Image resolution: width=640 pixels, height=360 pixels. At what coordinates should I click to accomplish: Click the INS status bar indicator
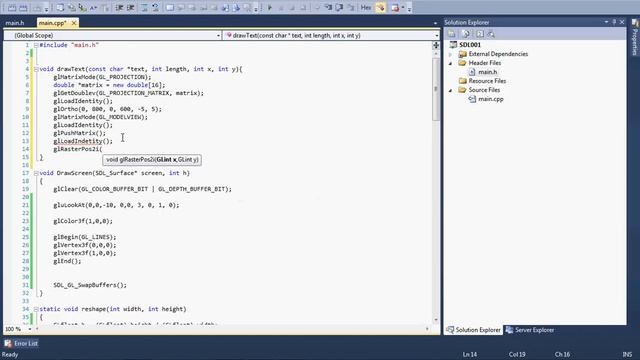coord(627,355)
